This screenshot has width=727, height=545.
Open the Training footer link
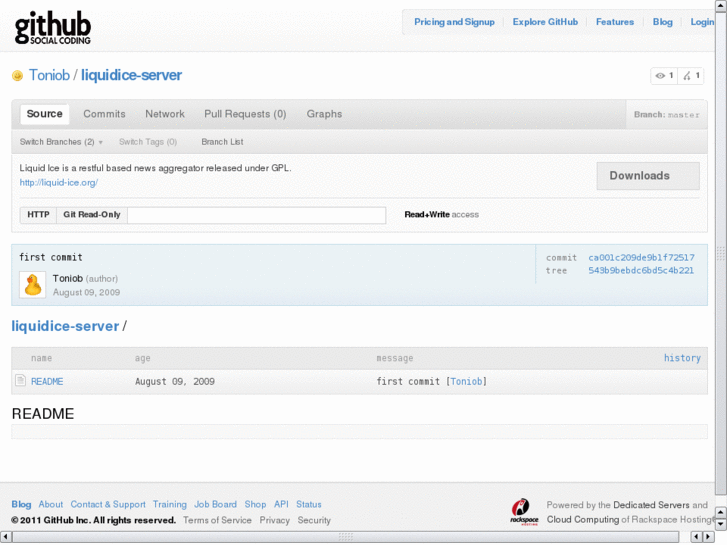pyautogui.click(x=170, y=504)
